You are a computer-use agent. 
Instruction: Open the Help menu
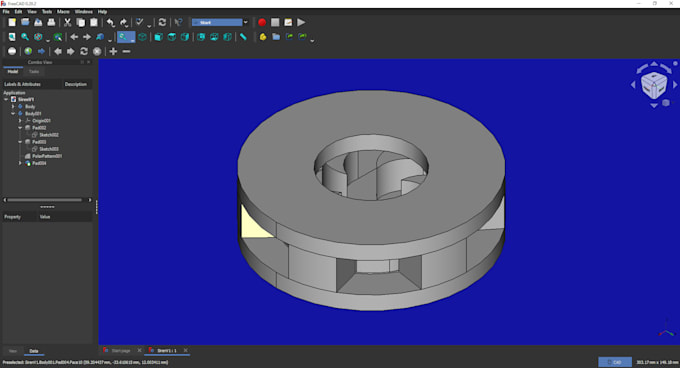[102, 12]
